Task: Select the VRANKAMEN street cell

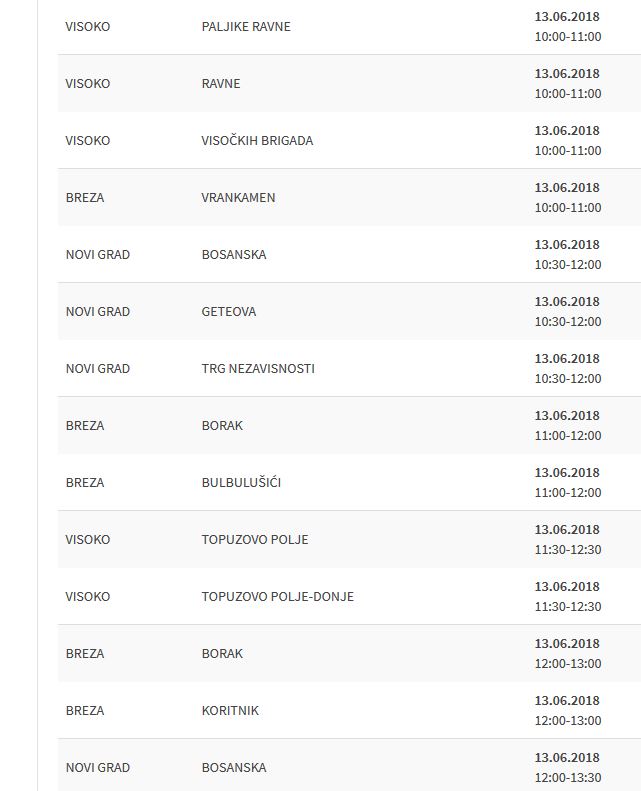Action: 238,198
